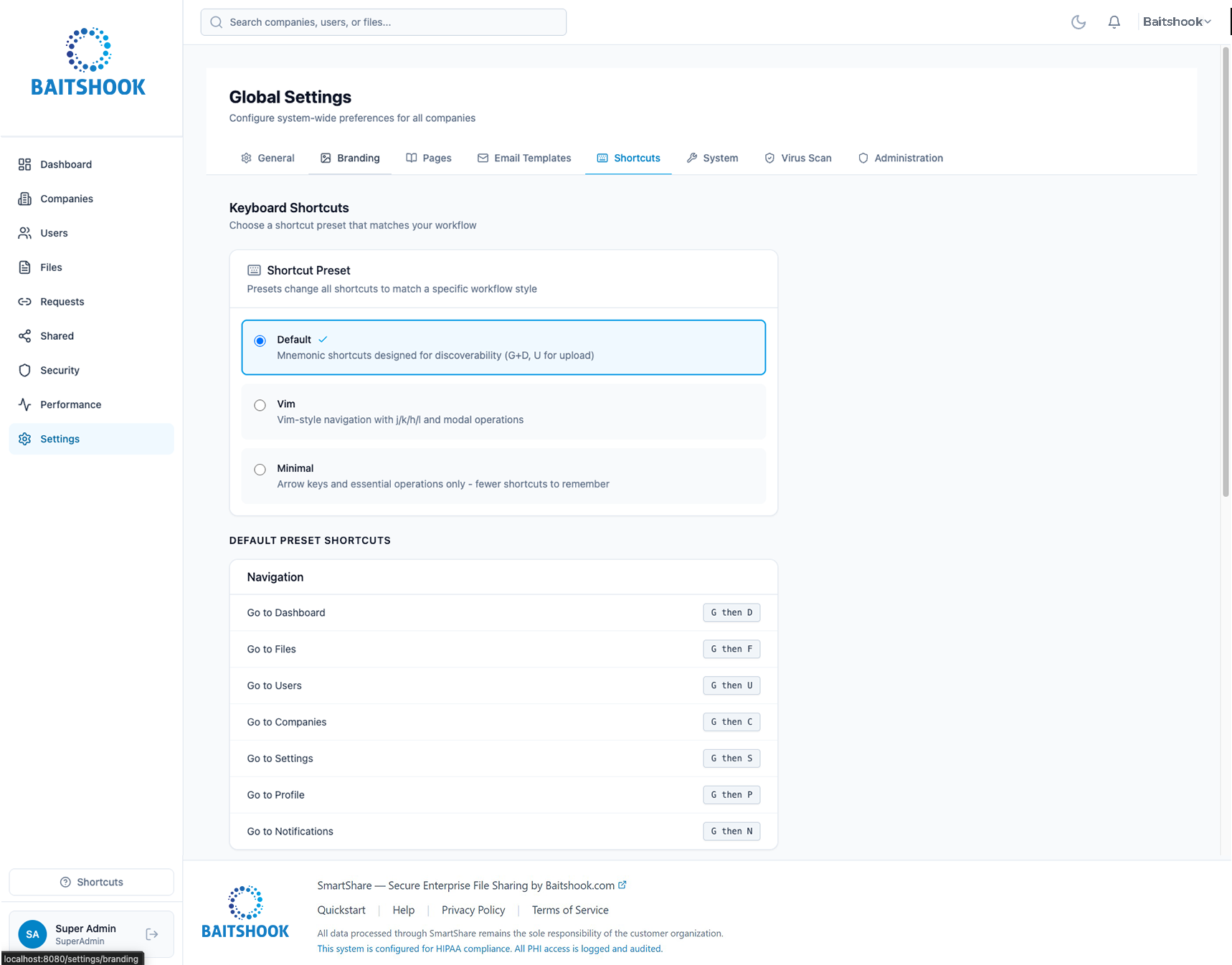Open Dashboard from the sidebar grid icon
Viewport: 1232px width, 965px height.
click(x=25, y=164)
